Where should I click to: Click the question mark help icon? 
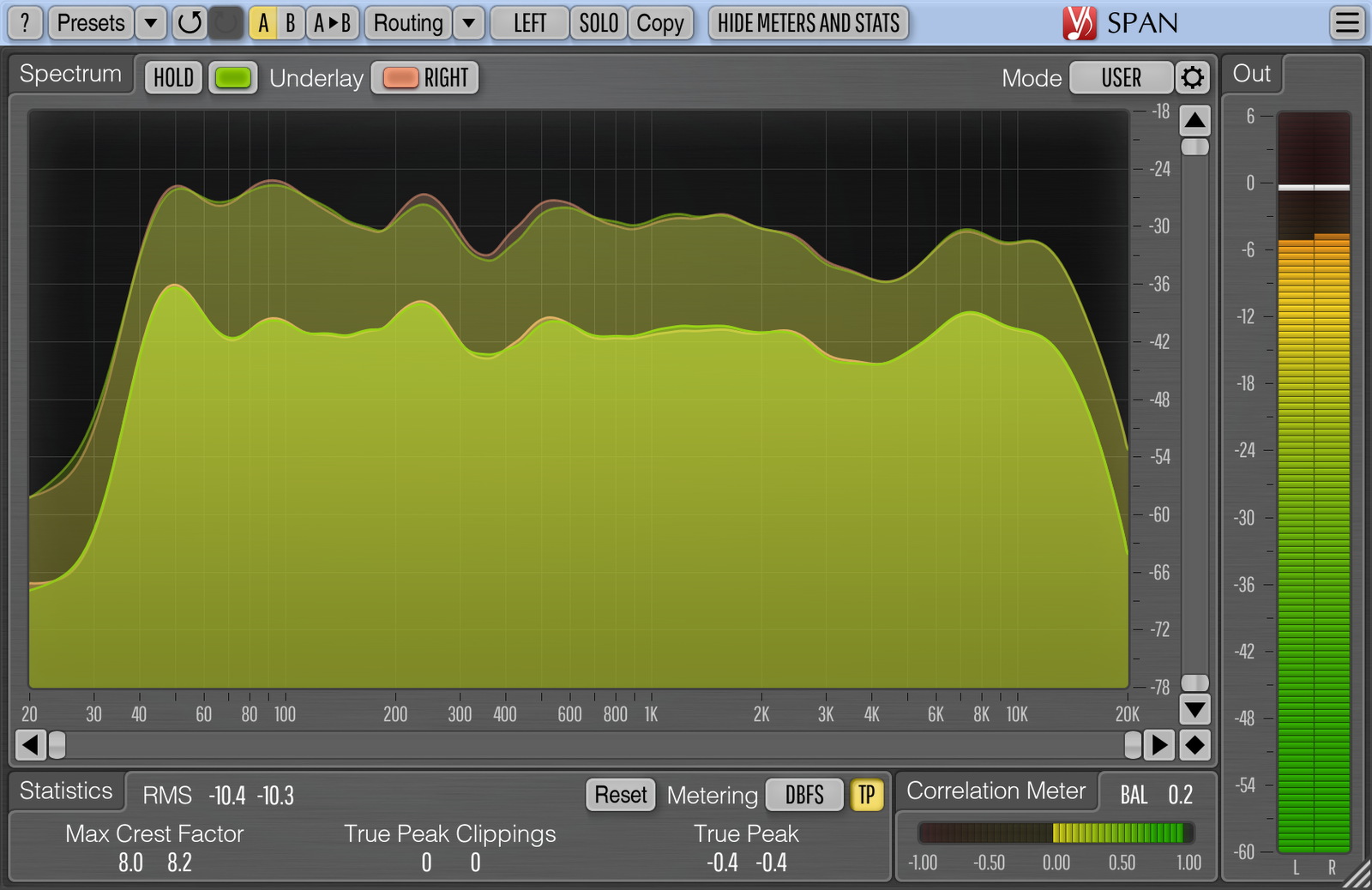click(25, 23)
